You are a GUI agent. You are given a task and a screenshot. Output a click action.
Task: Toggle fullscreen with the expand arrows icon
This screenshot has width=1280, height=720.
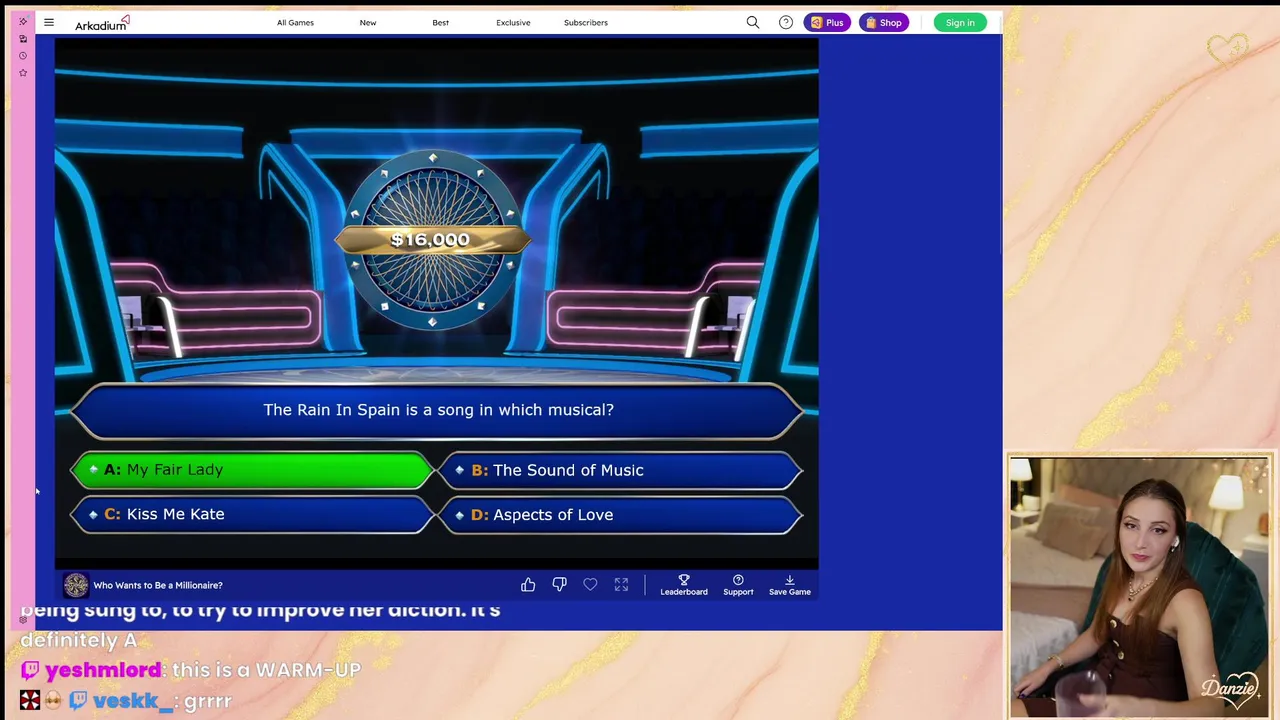(x=621, y=585)
